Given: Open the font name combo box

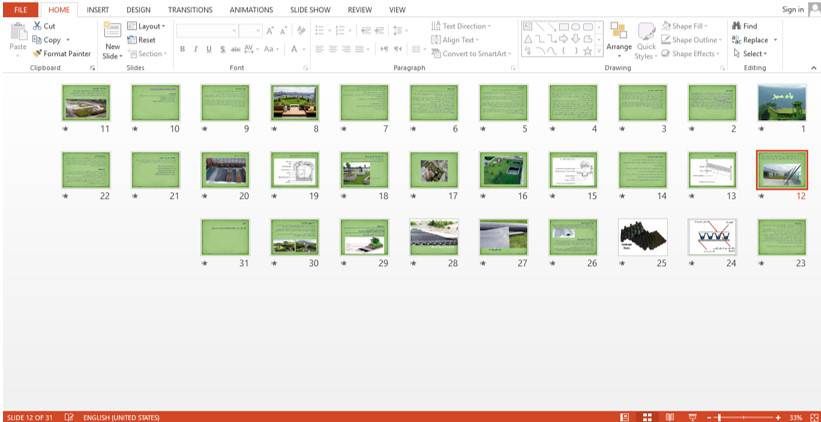Looking at the screenshot, I should pos(207,31).
